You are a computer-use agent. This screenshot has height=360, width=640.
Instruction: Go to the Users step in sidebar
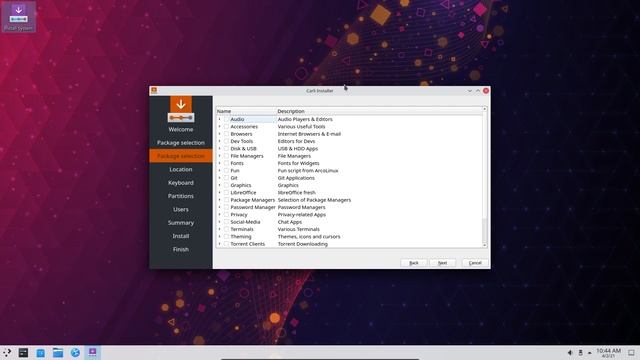(181, 209)
